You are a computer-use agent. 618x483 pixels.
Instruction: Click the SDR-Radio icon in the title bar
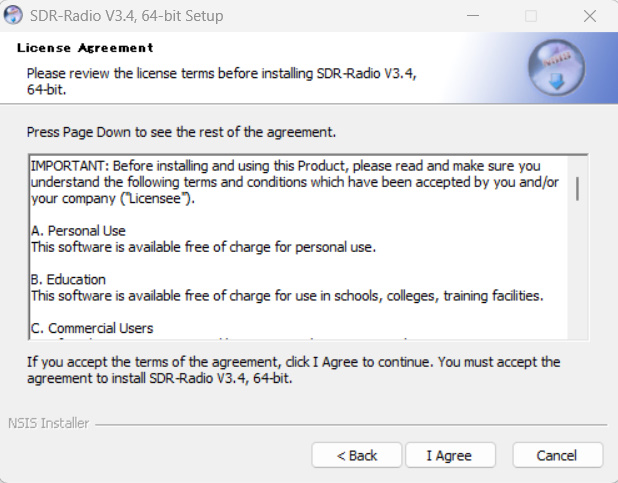click(14, 16)
